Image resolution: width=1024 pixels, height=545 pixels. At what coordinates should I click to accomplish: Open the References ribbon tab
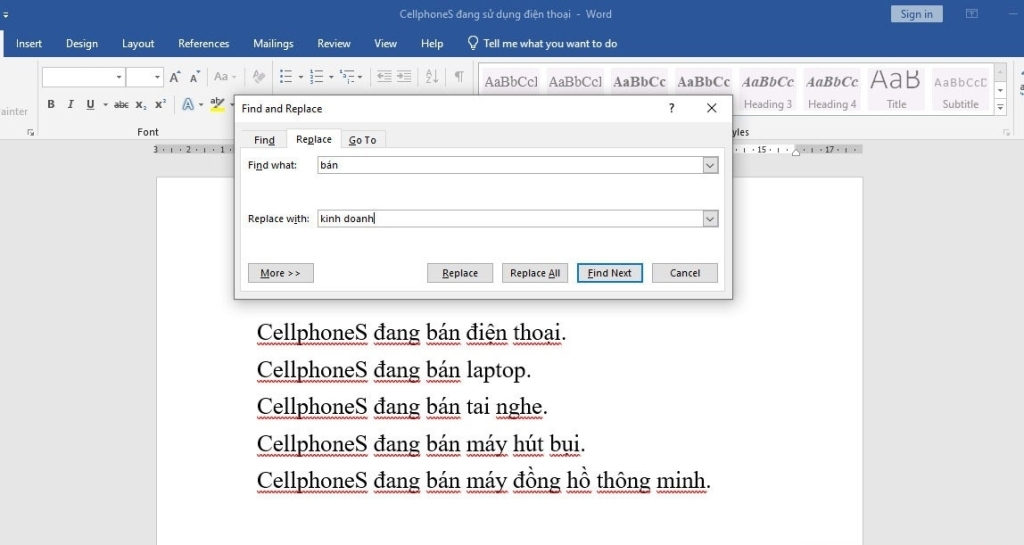click(204, 44)
